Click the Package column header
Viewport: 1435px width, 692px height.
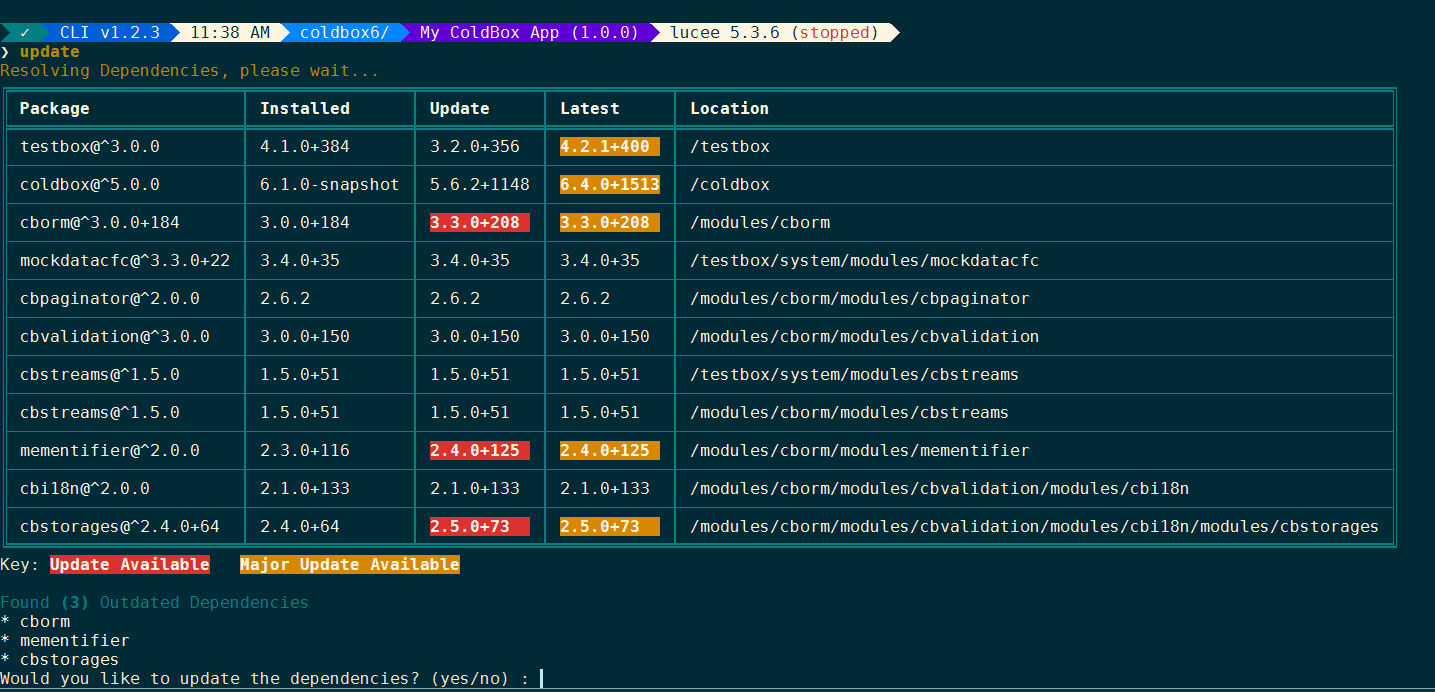click(55, 108)
